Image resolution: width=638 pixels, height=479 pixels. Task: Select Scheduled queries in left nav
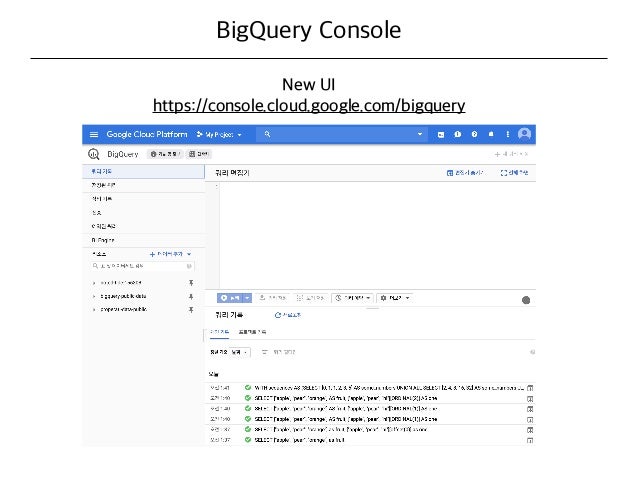tap(143, 226)
